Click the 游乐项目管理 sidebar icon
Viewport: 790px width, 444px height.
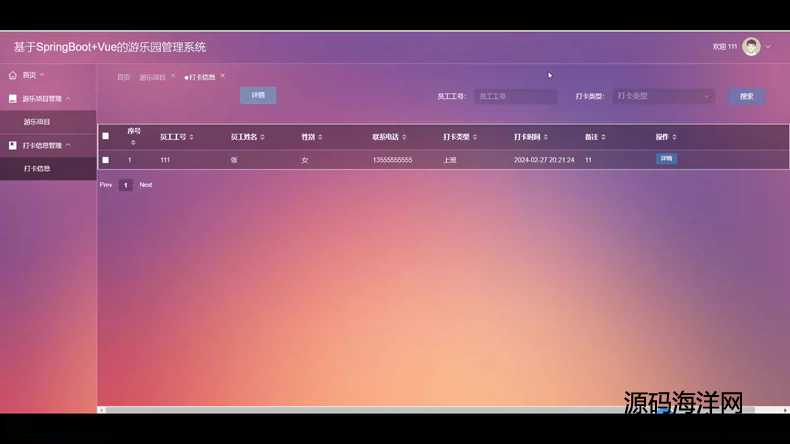click(x=12, y=99)
